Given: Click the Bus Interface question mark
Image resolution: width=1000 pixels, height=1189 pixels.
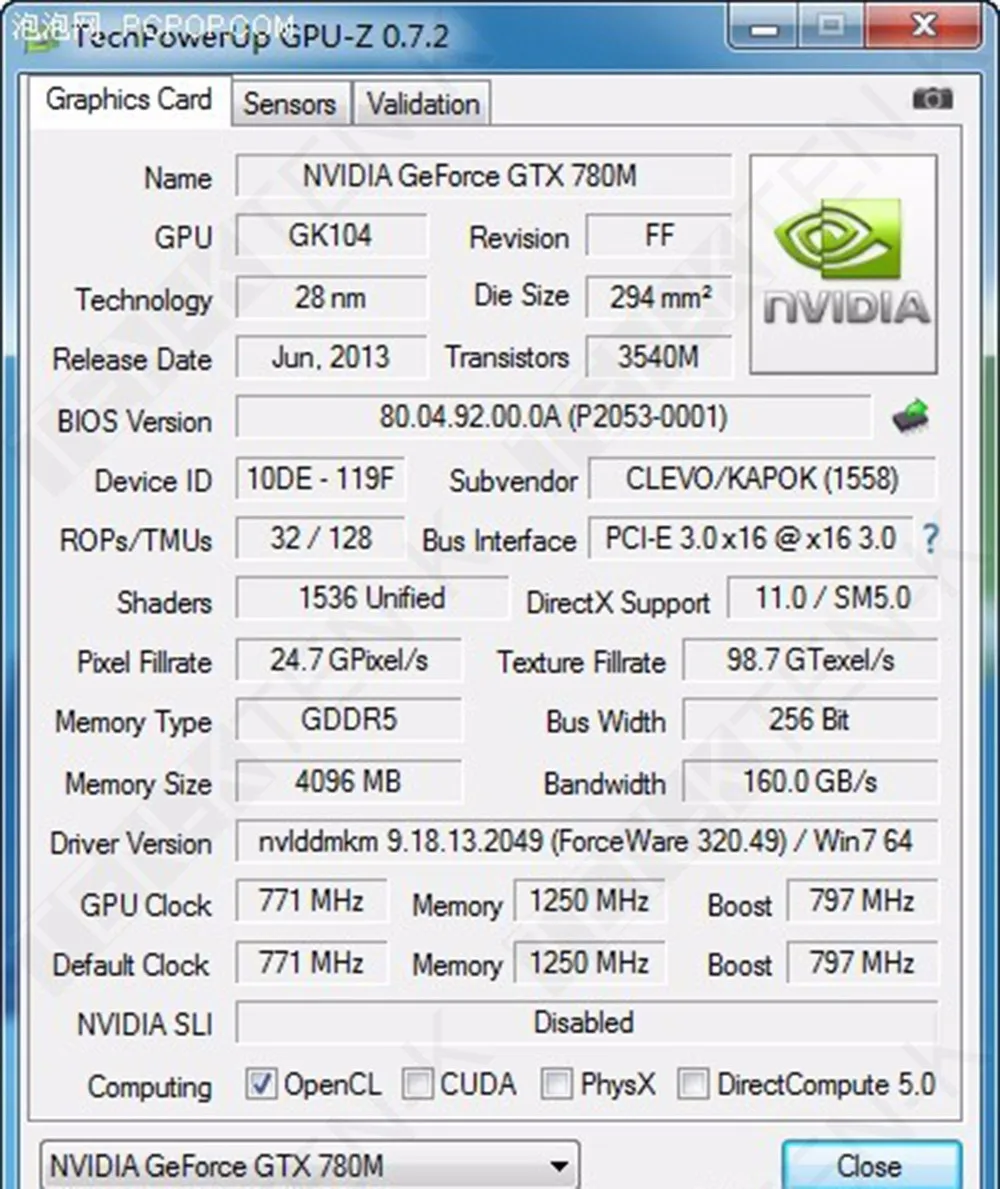Looking at the screenshot, I should tap(930, 539).
